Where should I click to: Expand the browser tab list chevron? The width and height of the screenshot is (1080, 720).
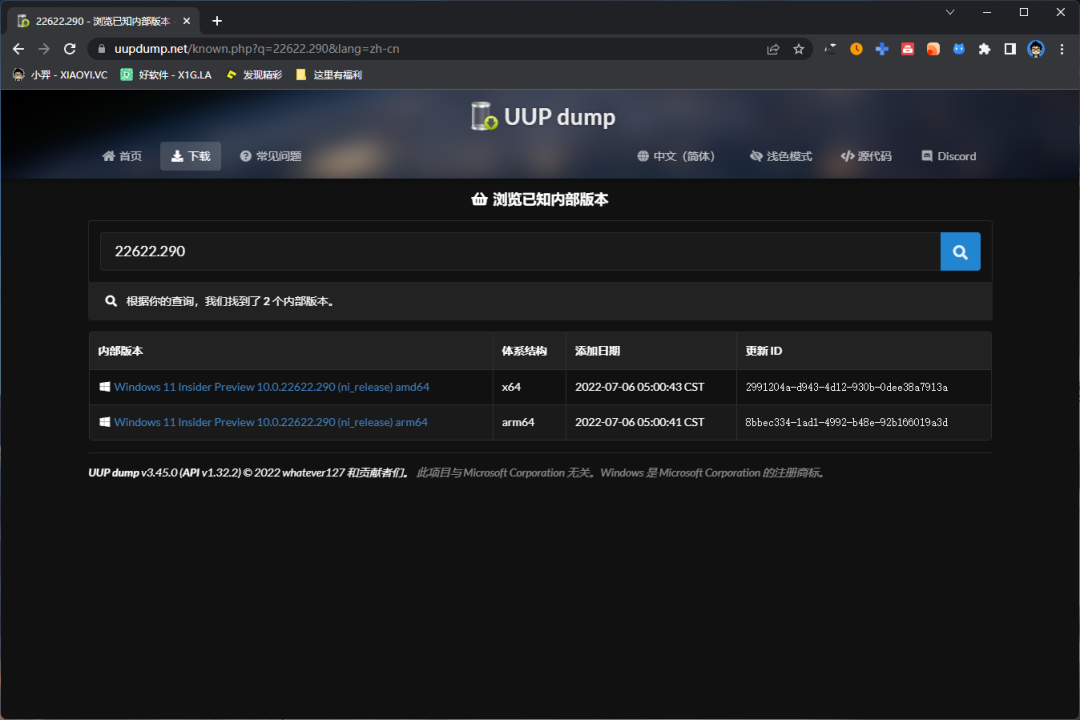[949, 12]
